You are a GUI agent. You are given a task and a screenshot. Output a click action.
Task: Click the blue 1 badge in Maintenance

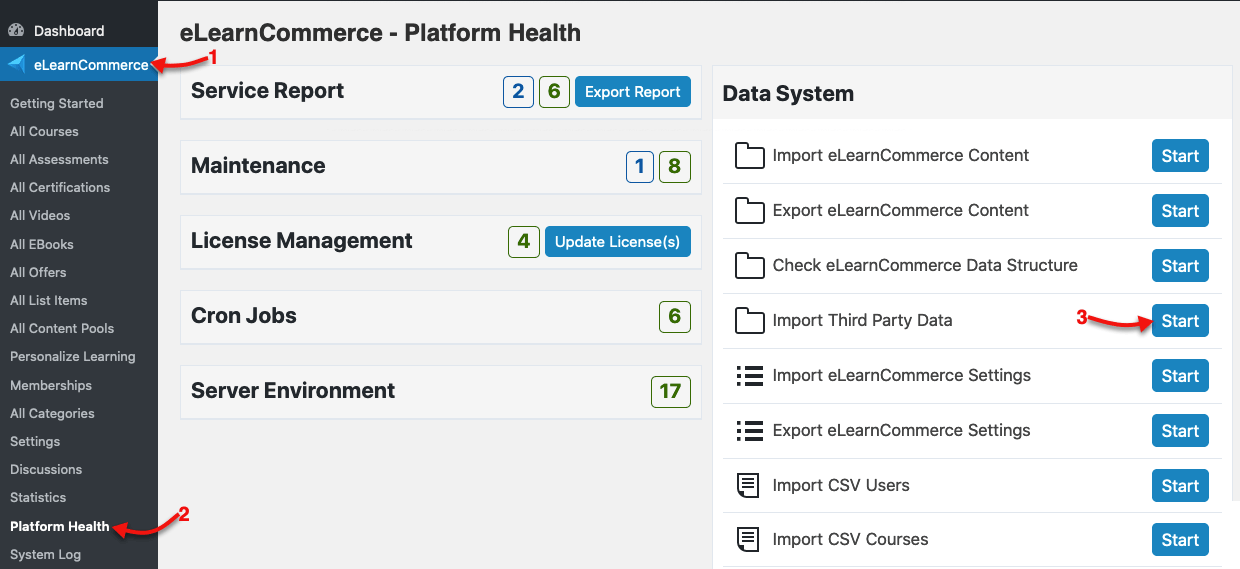tap(640, 167)
